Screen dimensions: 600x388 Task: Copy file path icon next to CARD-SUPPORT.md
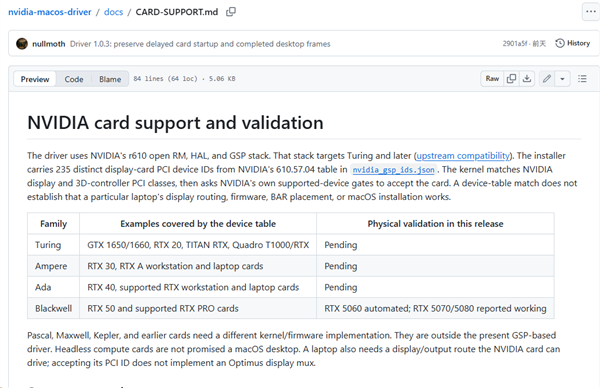pos(231,12)
